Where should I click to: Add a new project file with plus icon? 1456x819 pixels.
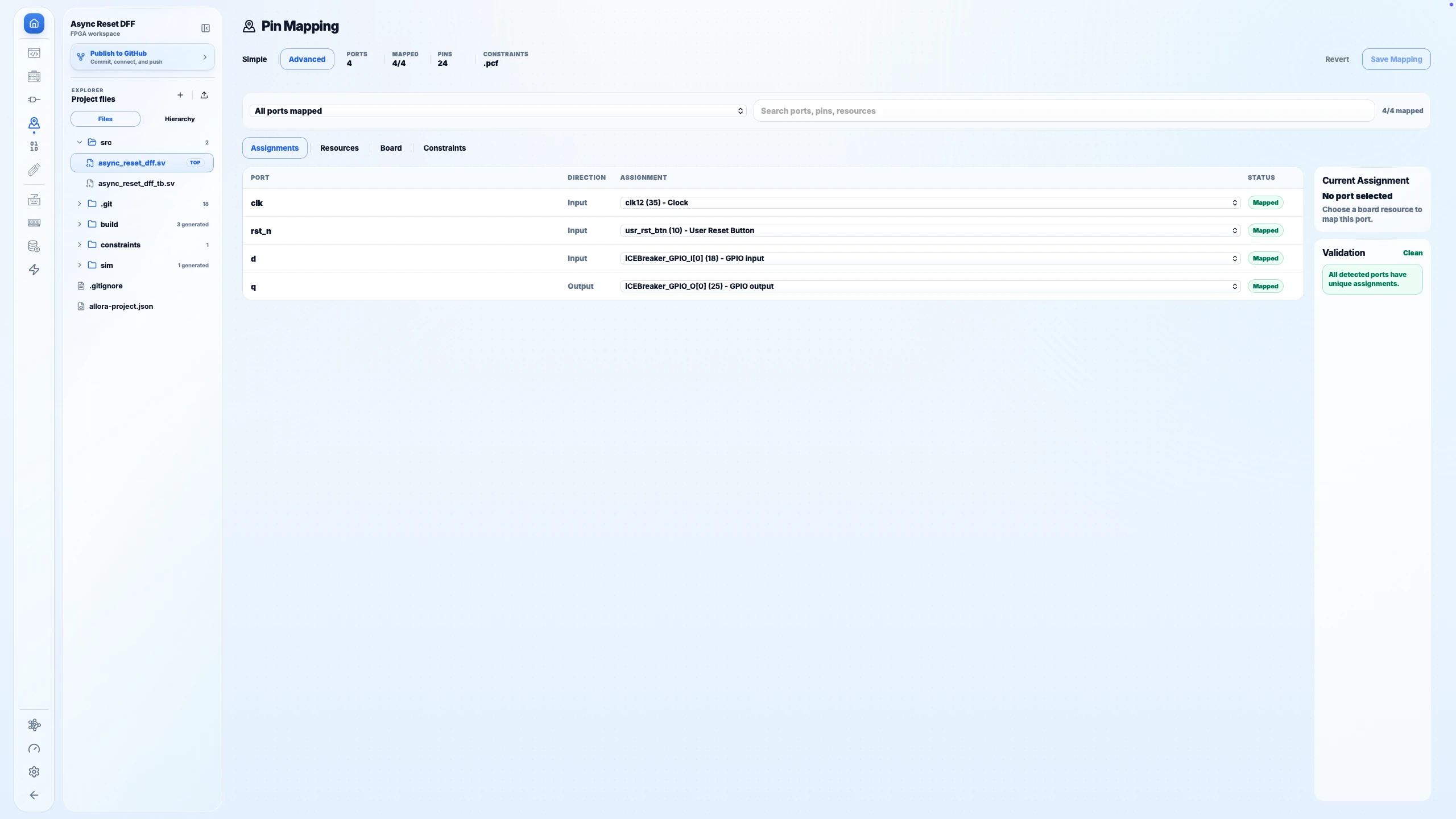(x=180, y=95)
